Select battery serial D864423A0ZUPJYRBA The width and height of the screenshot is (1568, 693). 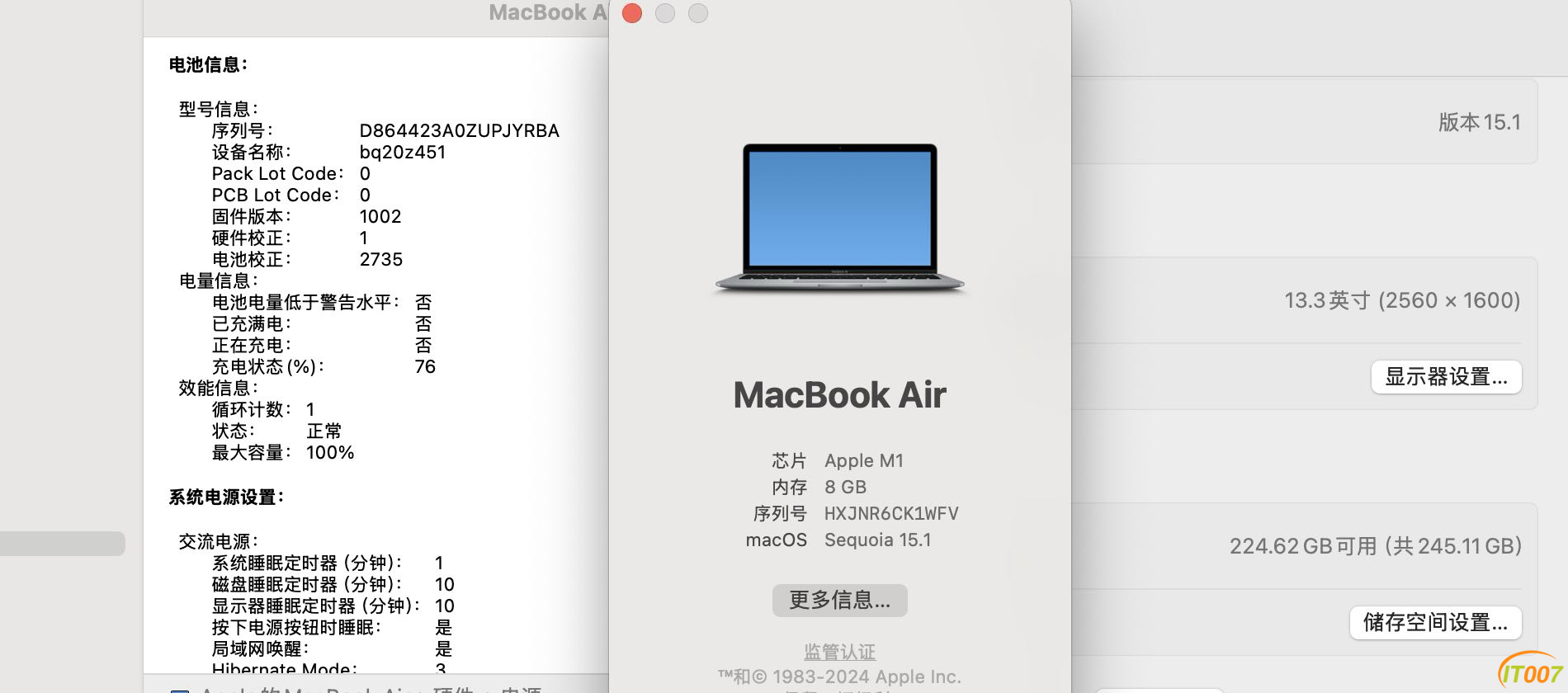[459, 130]
